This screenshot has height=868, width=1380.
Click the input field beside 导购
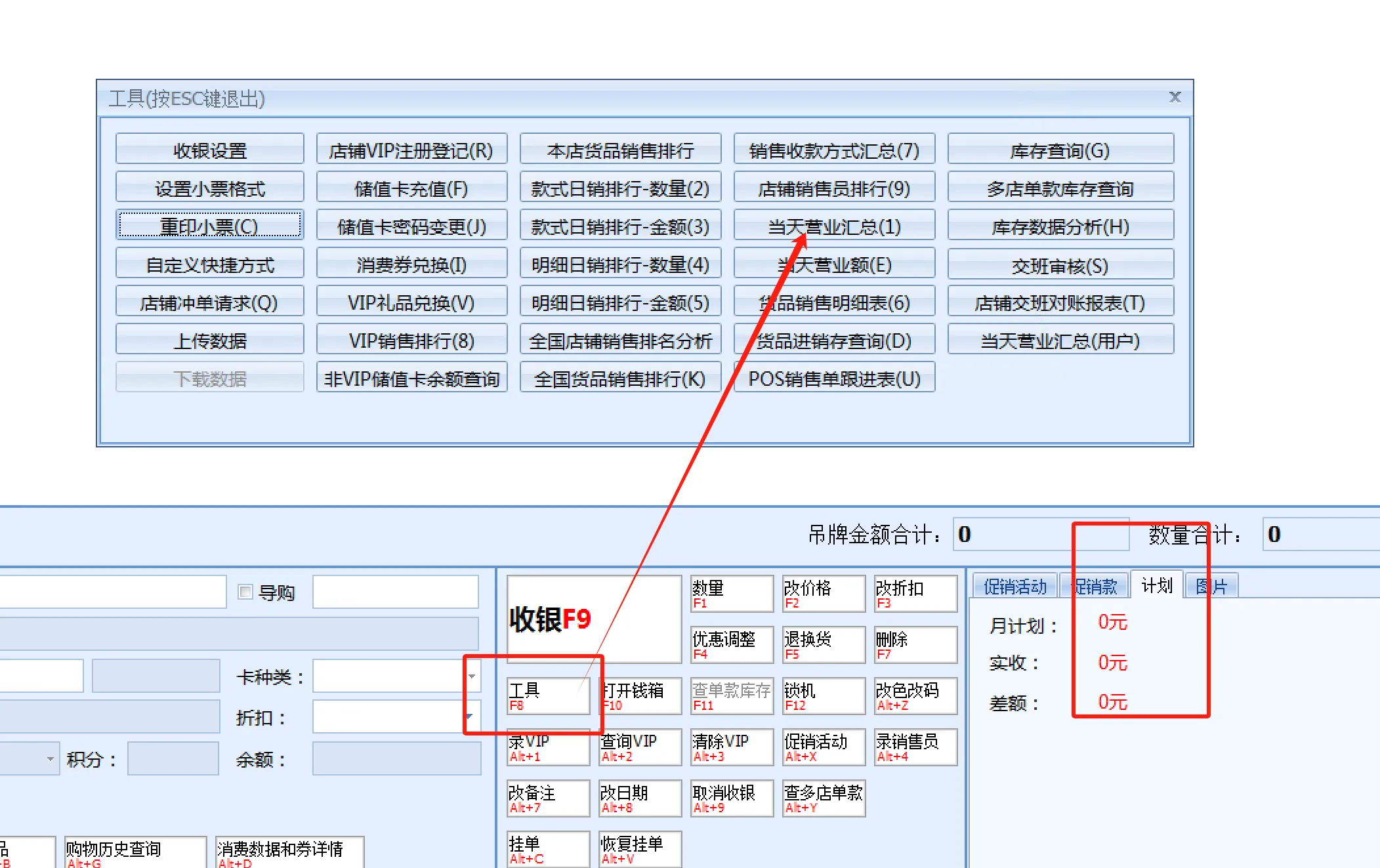(x=395, y=592)
